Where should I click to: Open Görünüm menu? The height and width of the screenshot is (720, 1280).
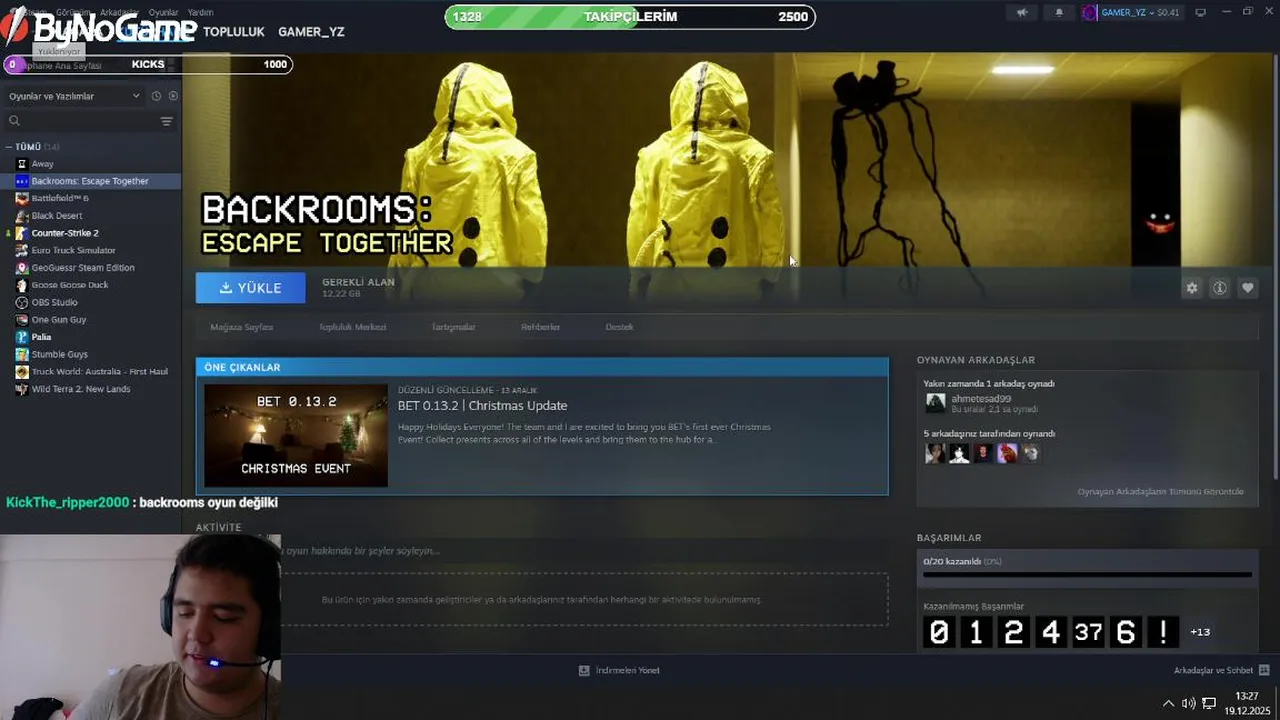point(72,13)
